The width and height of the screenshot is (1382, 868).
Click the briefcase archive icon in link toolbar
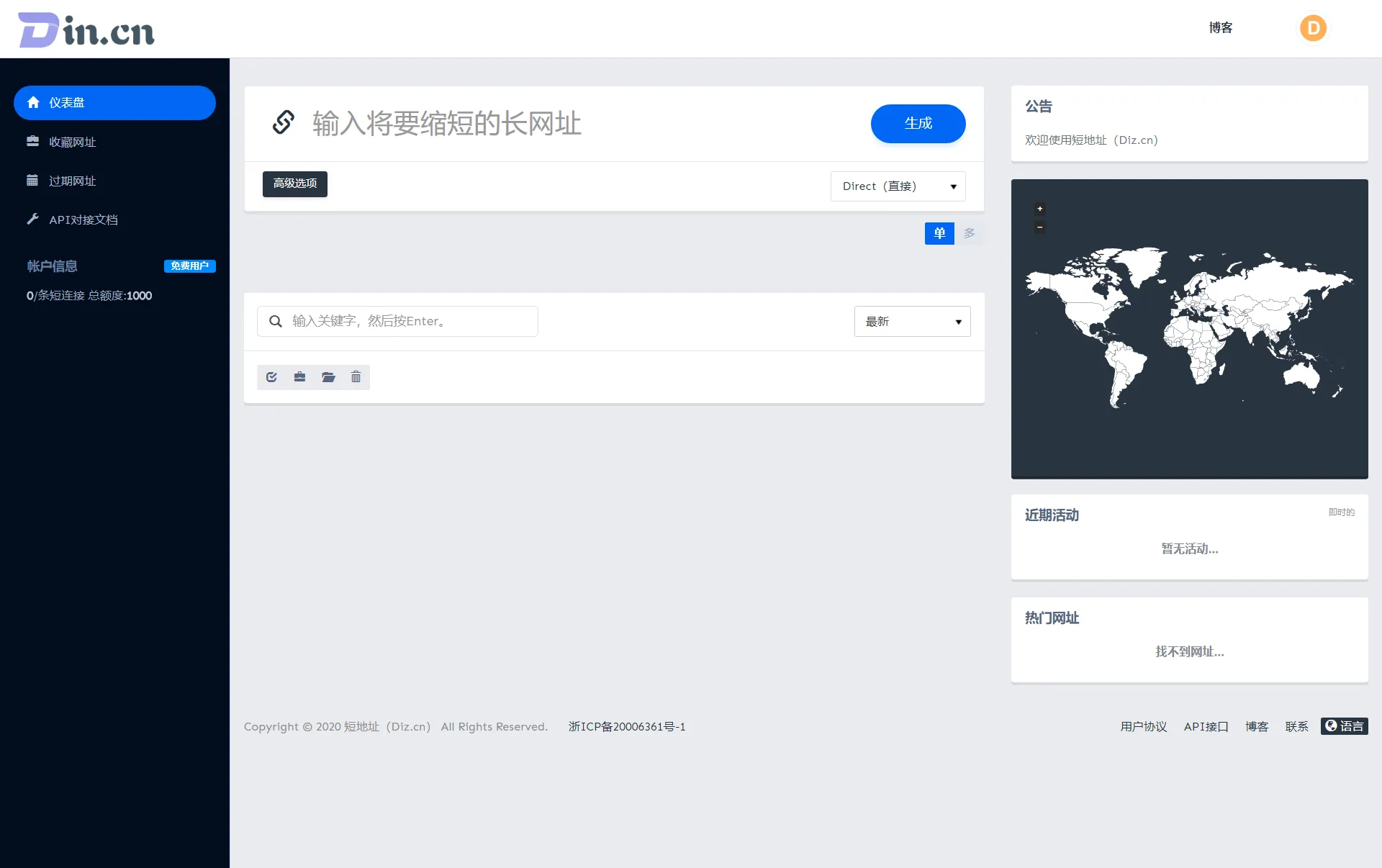(x=299, y=376)
